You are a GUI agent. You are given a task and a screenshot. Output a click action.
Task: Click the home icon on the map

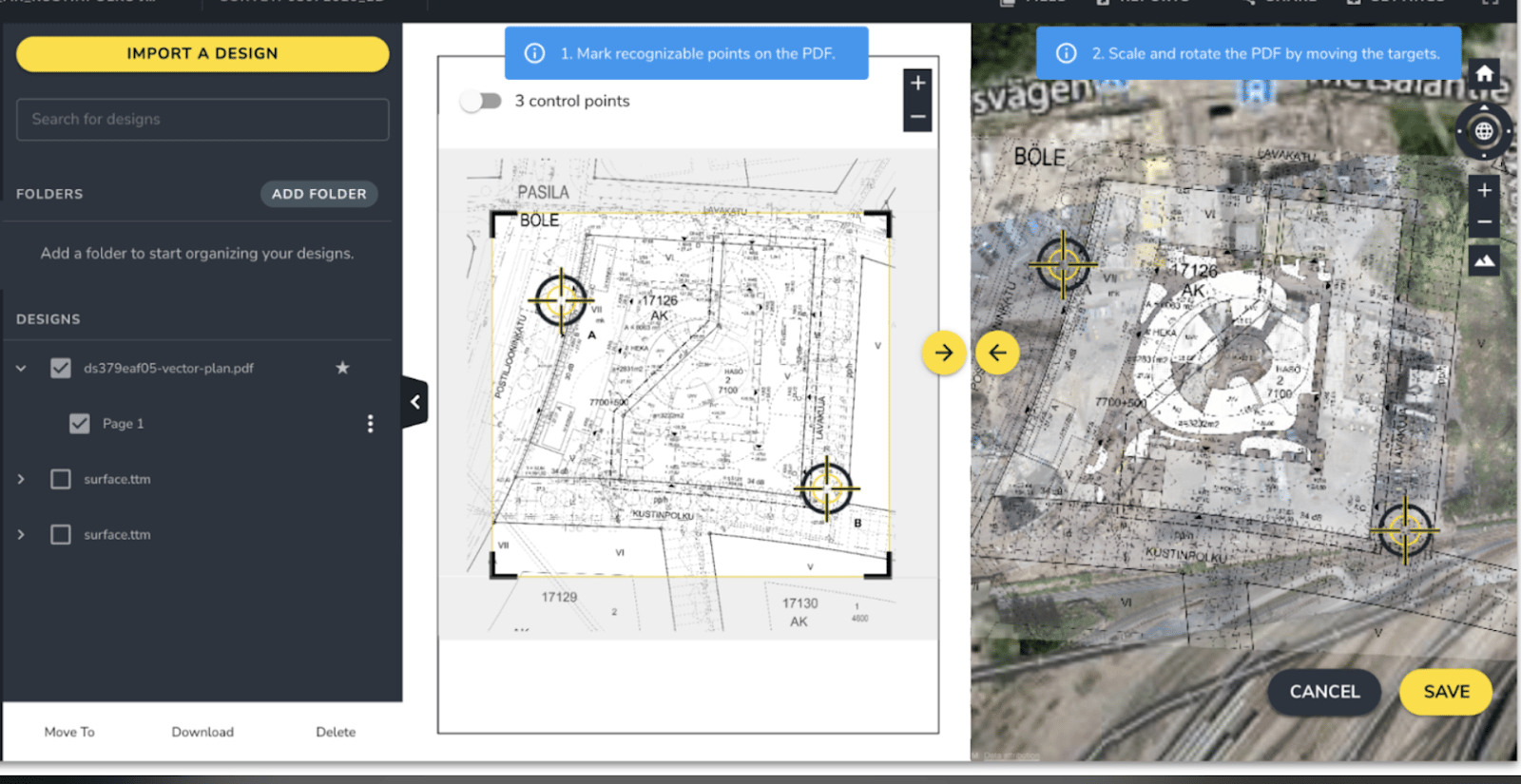click(1484, 74)
